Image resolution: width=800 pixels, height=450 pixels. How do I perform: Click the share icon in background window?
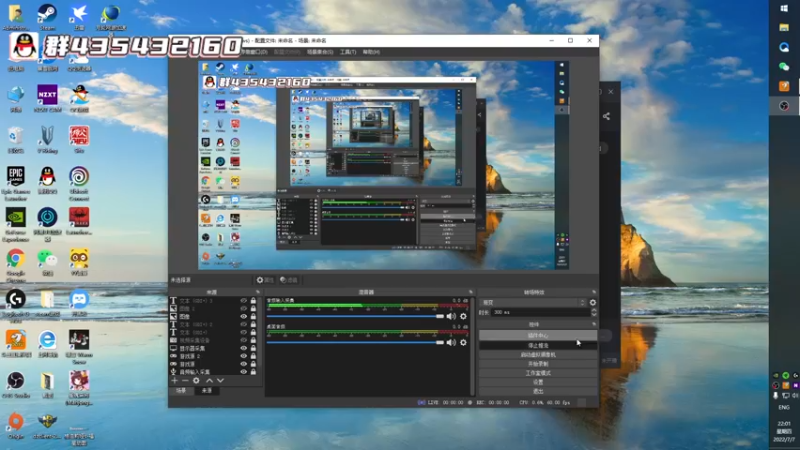(606, 116)
